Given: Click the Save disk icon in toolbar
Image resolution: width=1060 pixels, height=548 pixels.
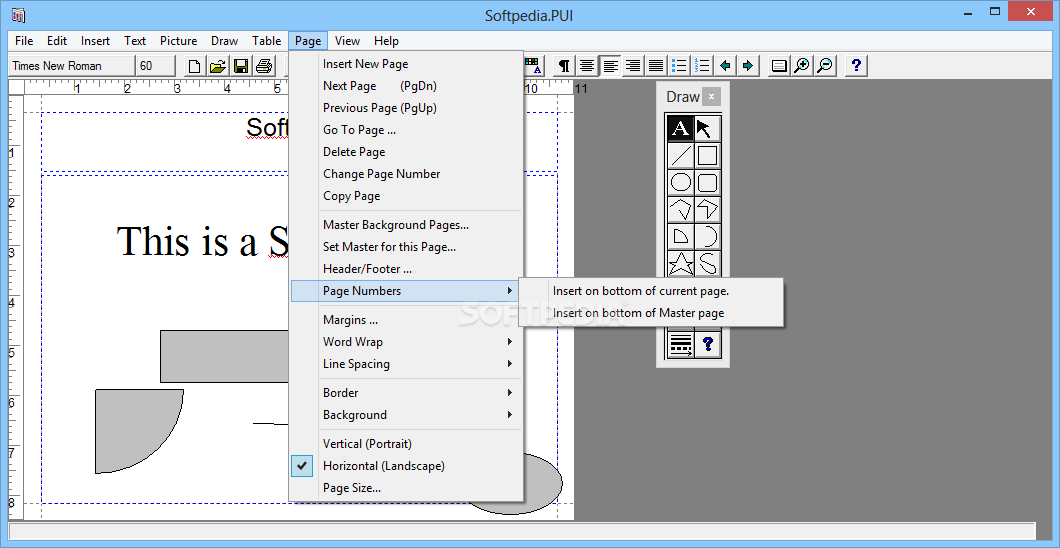Looking at the screenshot, I should click(x=241, y=66).
